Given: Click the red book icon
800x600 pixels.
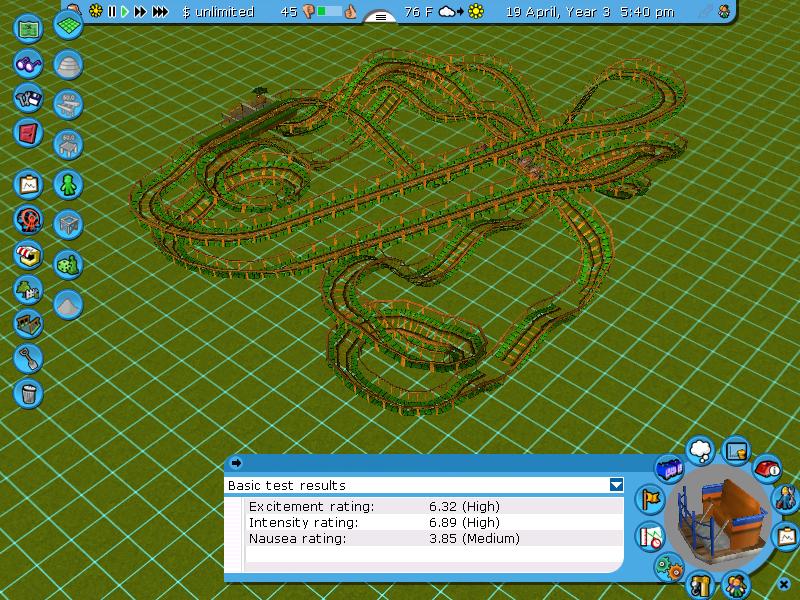Looking at the screenshot, I should point(28,133).
